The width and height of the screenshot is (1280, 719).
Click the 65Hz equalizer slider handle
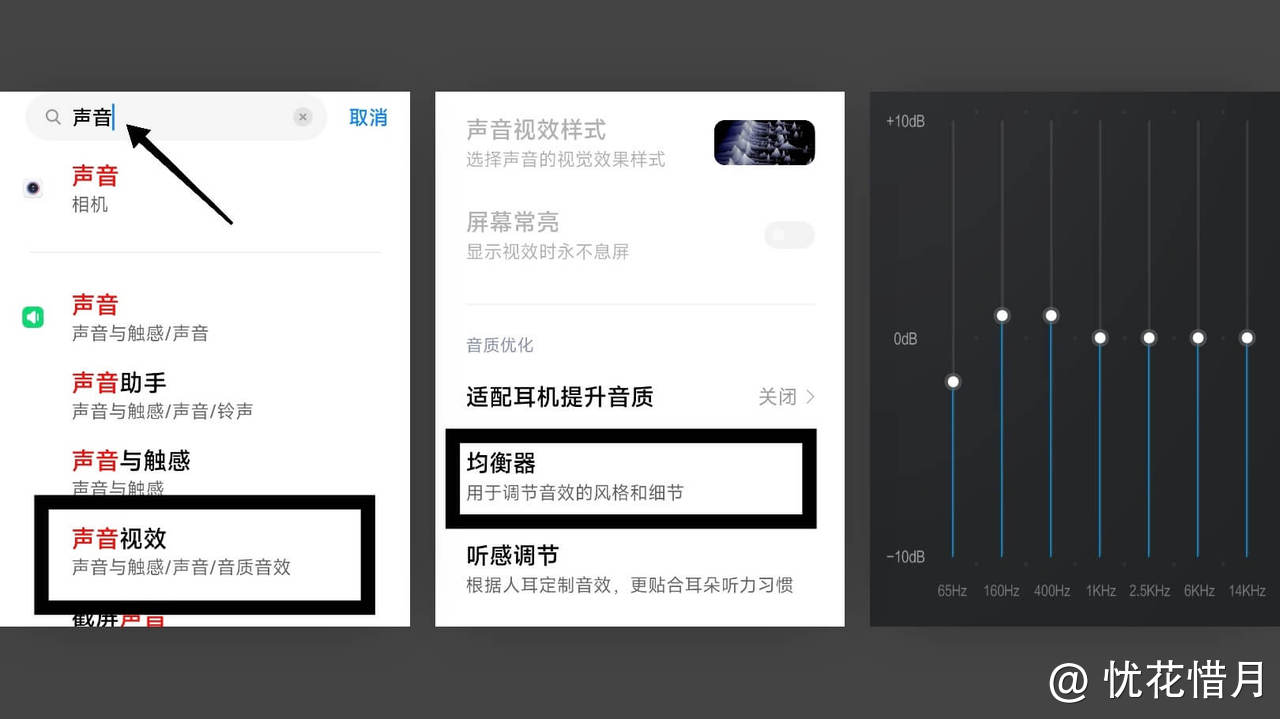(x=953, y=381)
